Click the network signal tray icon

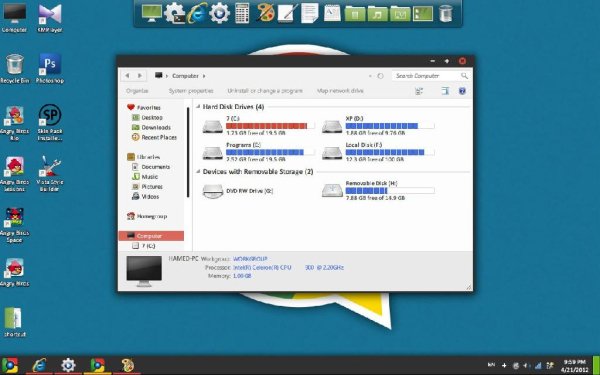tap(538, 365)
